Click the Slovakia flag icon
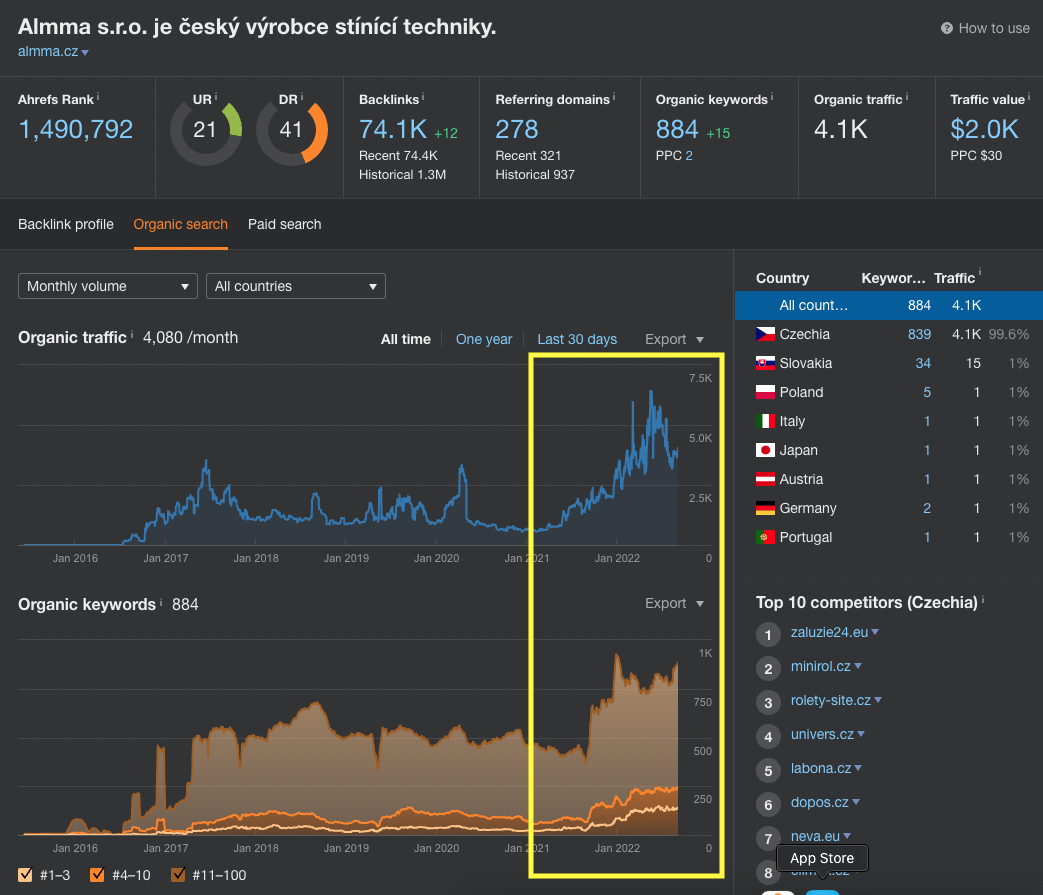This screenshot has width=1043, height=895. pyautogui.click(x=765, y=363)
